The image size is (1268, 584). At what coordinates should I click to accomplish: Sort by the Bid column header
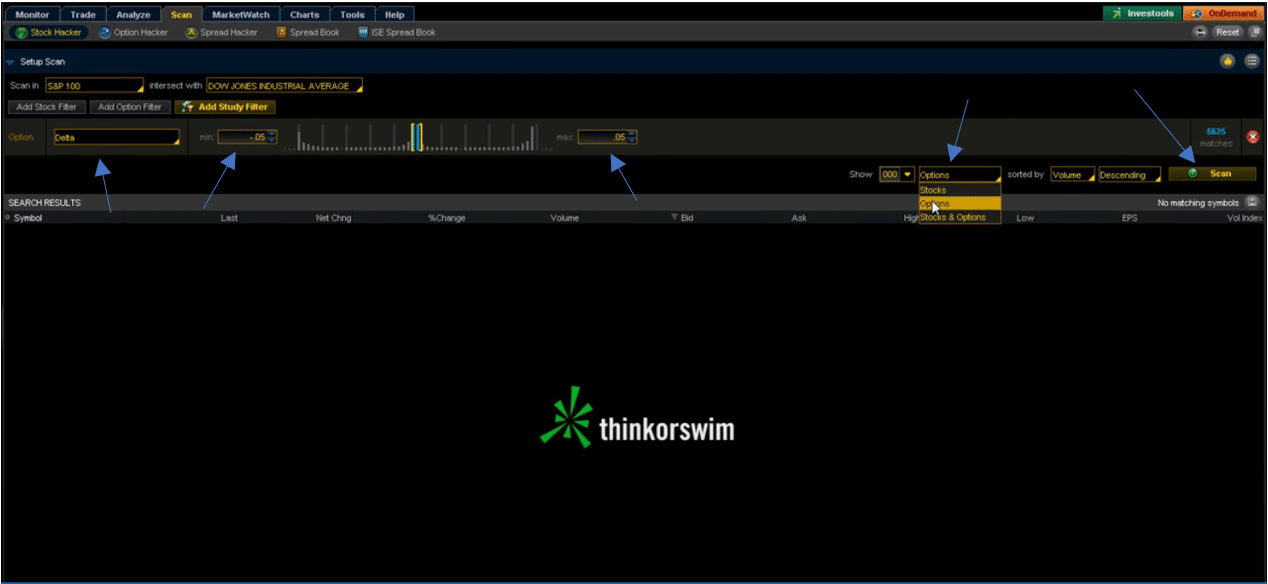687,218
